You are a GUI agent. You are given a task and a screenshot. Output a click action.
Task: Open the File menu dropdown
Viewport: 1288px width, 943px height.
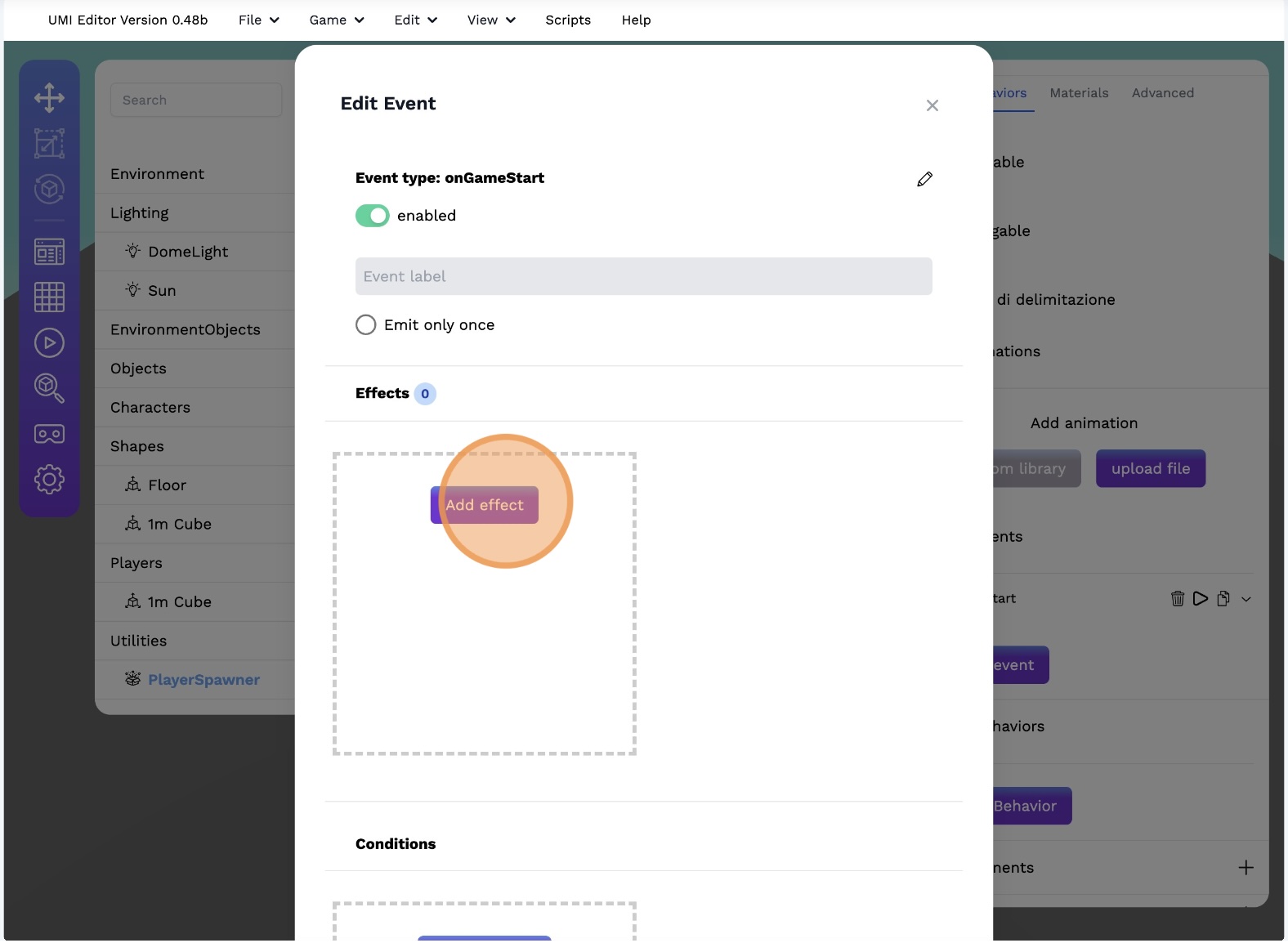coord(258,20)
